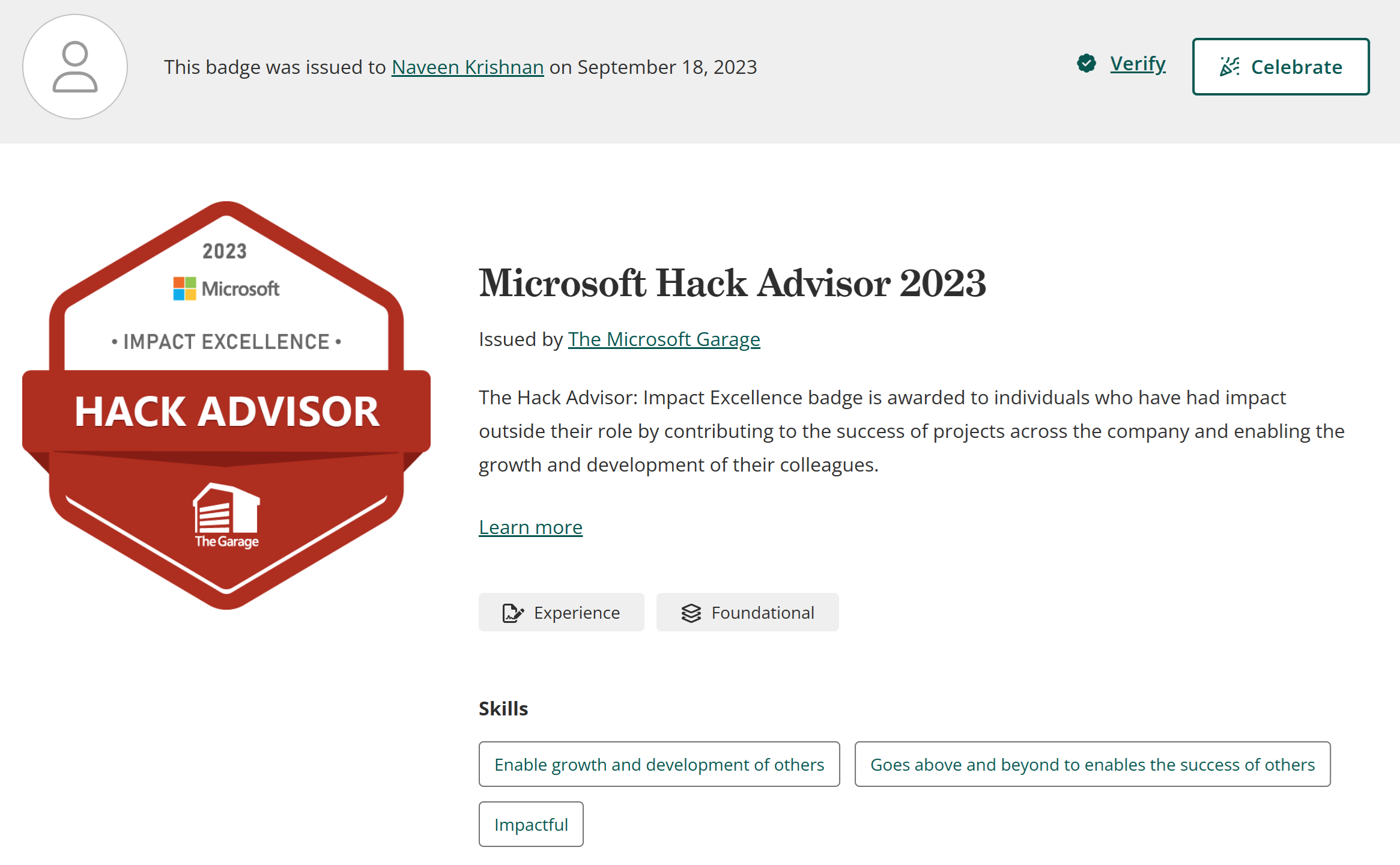This screenshot has width=1400, height=865.
Task: Open The Microsoft Garage issuer link
Action: (x=664, y=339)
